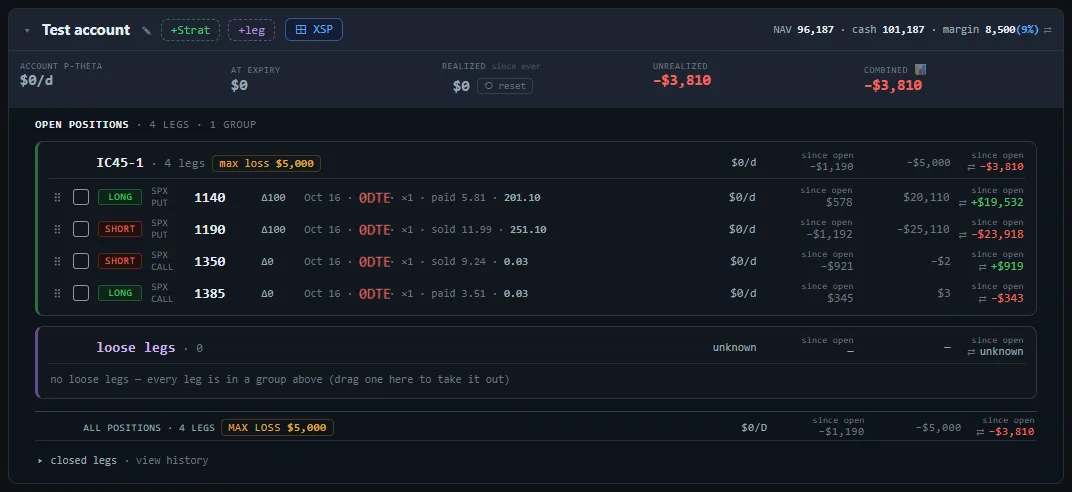This screenshot has width=1072, height=492.
Task: Click the -$25,110 value in the 1190 row
Action: [924, 229]
